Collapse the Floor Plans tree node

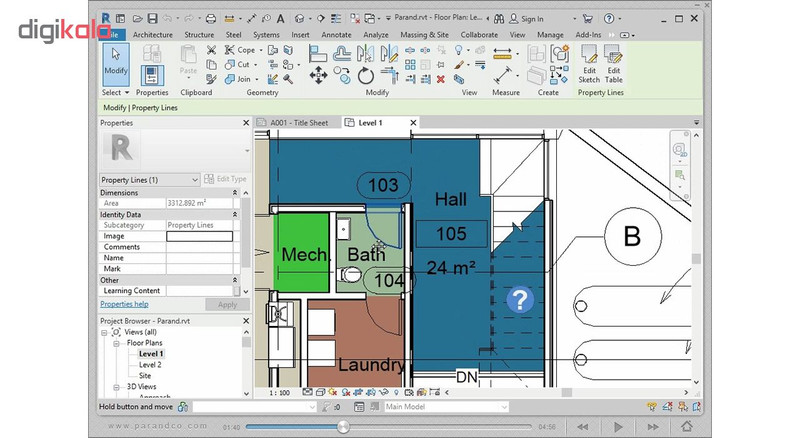(116, 343)
